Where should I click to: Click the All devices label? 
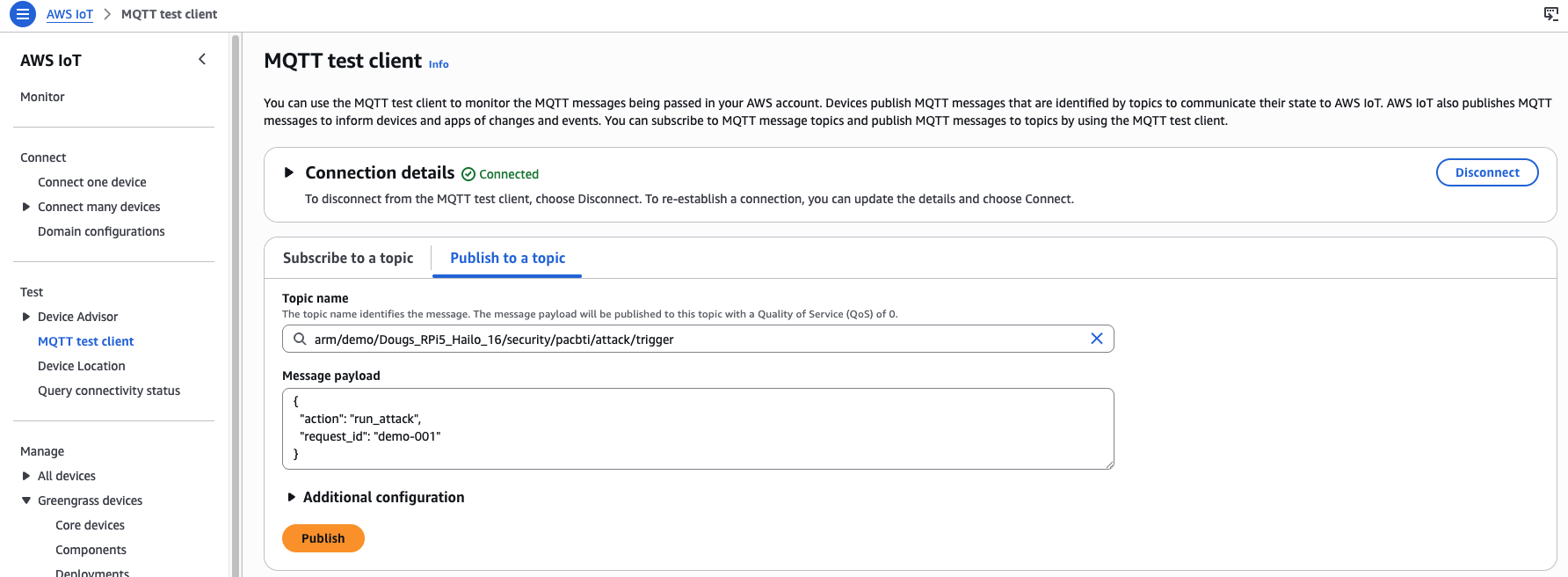tap(67, 476)
